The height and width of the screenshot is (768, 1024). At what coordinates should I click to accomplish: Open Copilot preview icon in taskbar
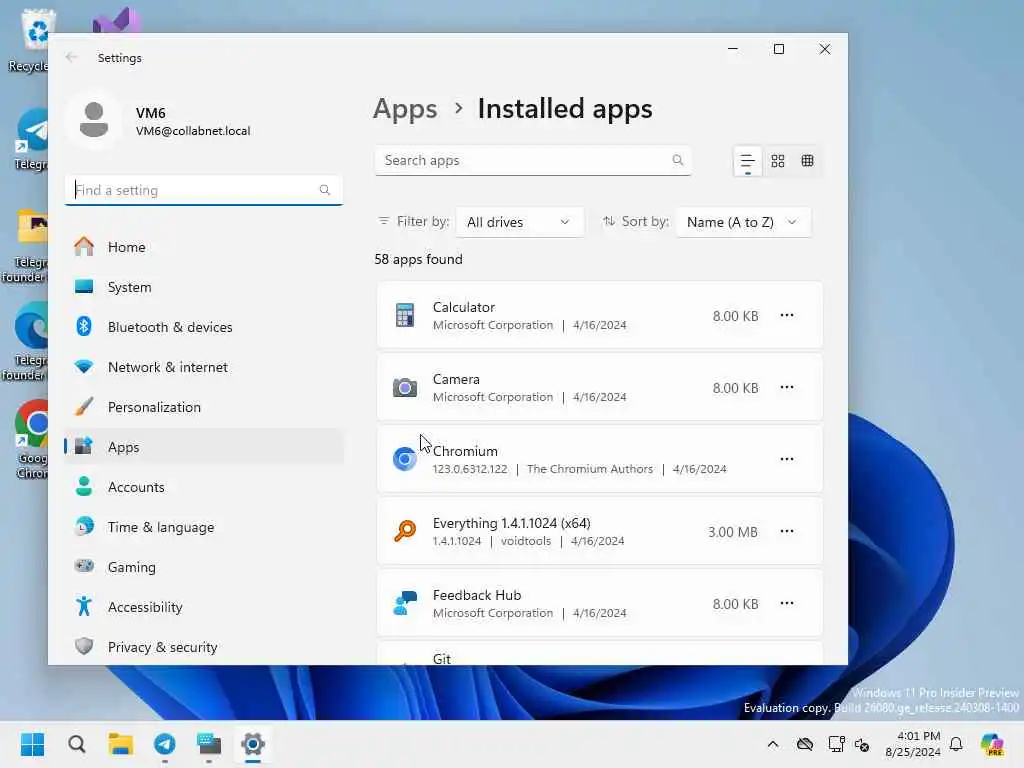tap(992, 744)
